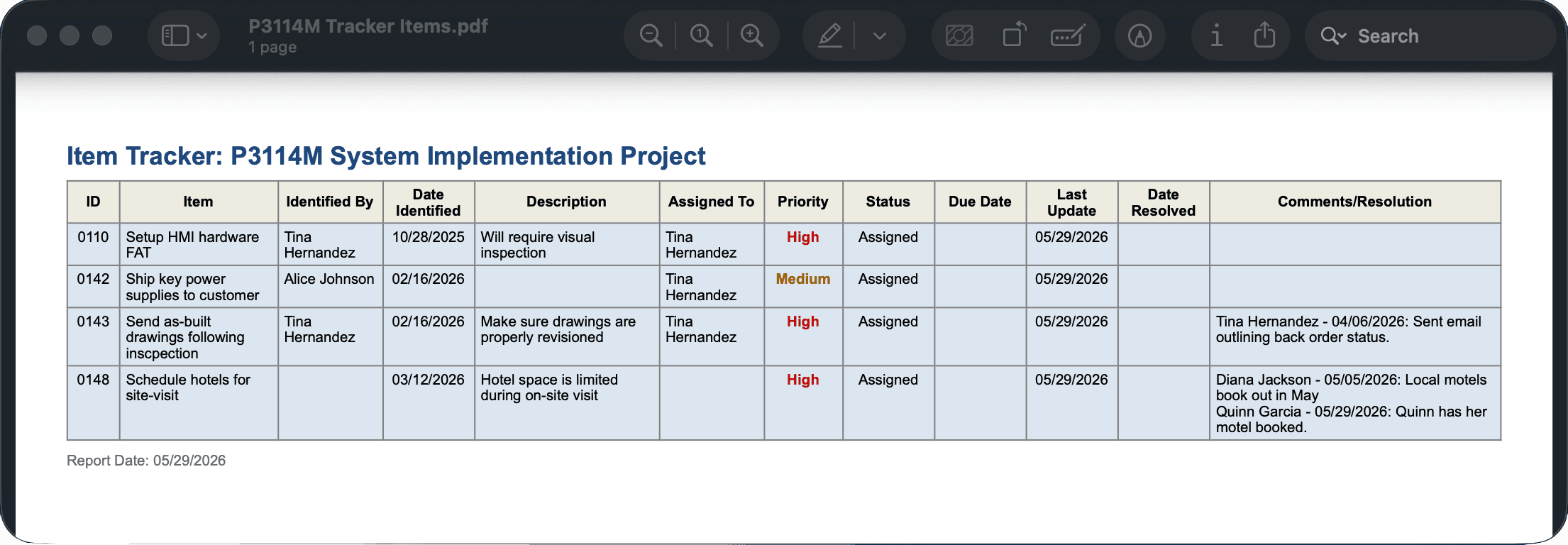Click the Due Date column header
This screenshot has height=545, width=1568.
980,202
